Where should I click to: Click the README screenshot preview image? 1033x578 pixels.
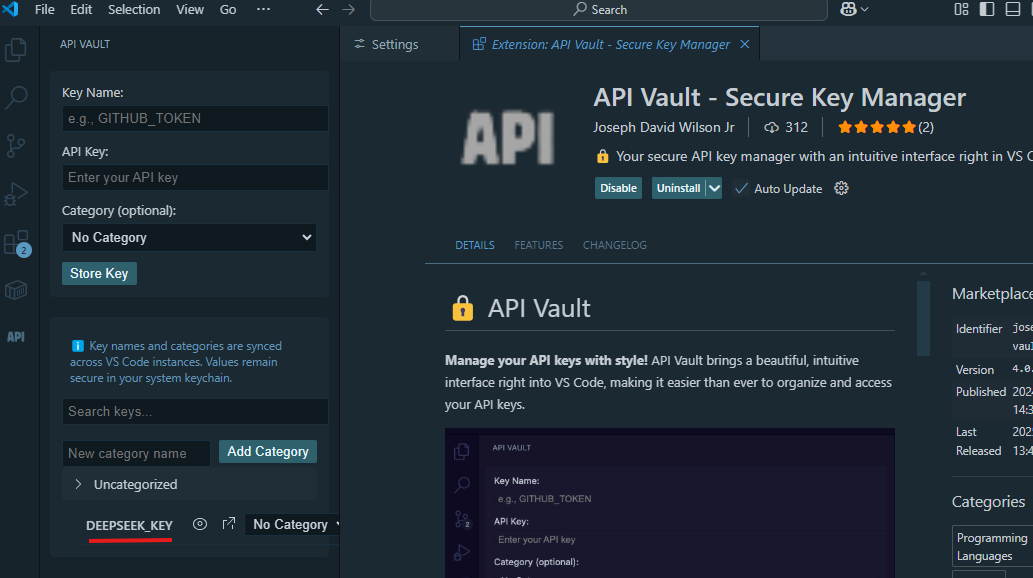(x=669, y=503)
